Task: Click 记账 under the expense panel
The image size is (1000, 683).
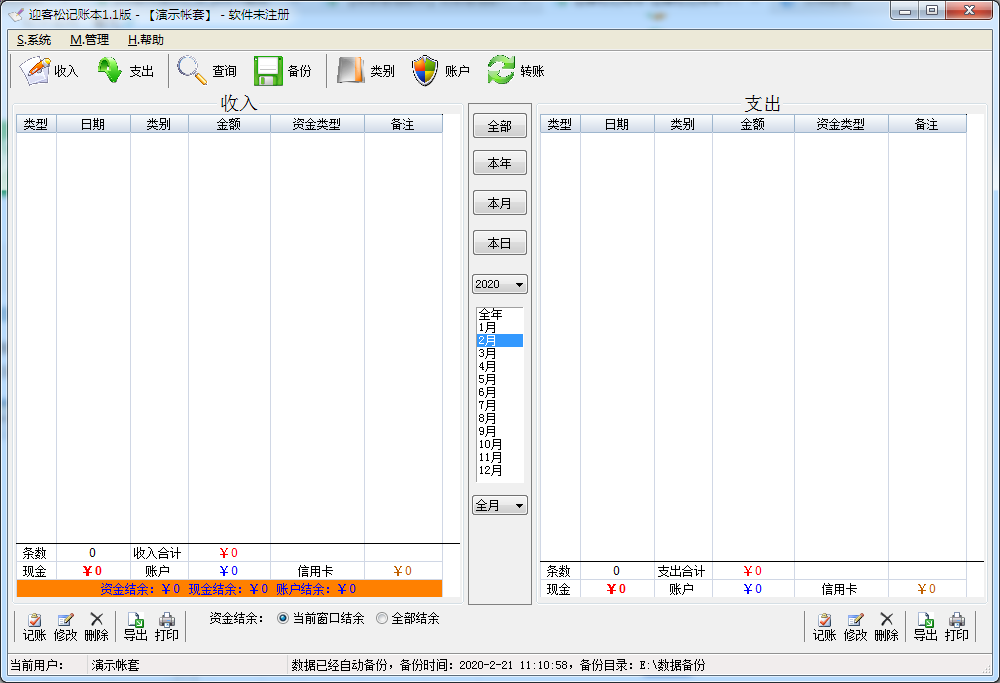Action: (824, 628)
